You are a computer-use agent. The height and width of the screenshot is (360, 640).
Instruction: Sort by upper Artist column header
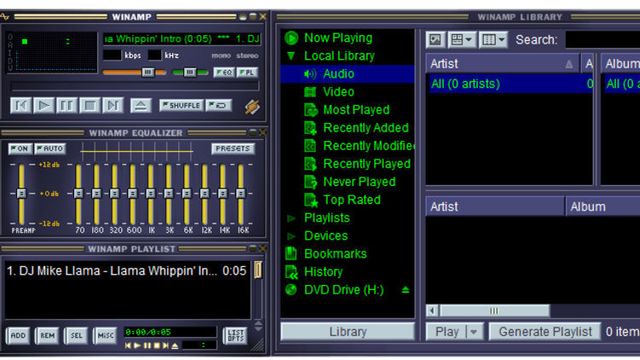[502, 64]
